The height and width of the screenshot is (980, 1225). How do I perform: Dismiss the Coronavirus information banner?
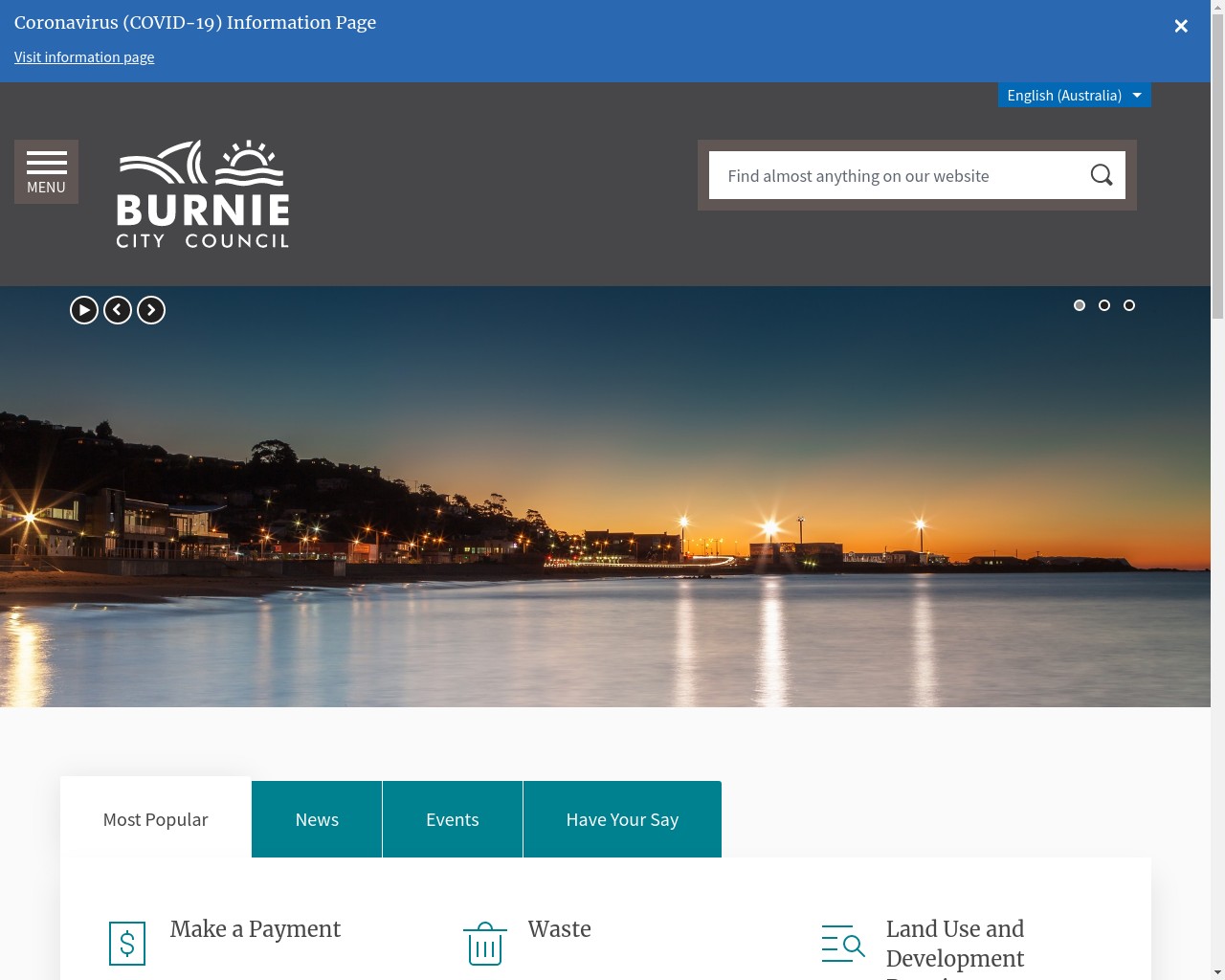coord(1181,26)
